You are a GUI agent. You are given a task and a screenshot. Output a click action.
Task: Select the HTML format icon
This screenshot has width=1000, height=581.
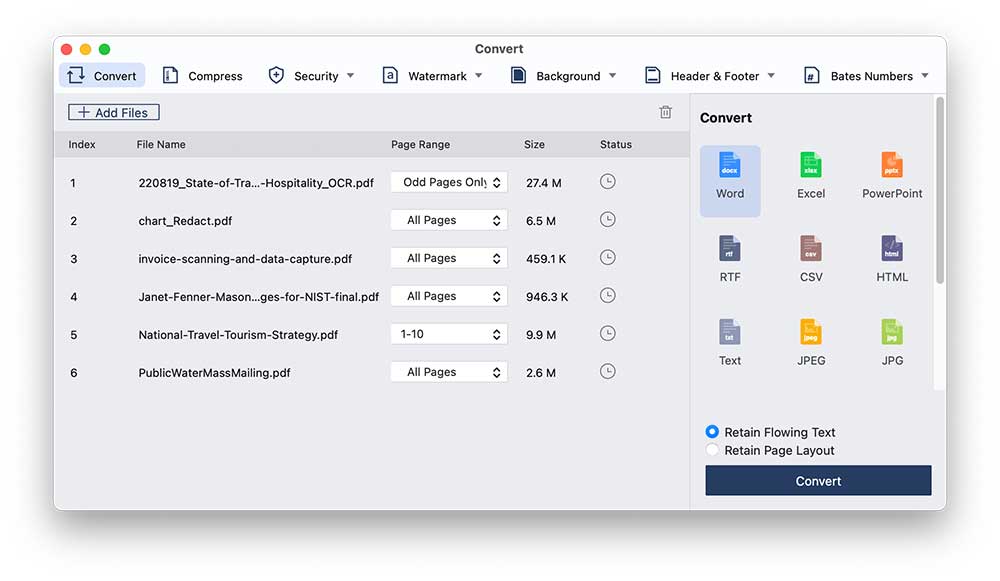pos(892,250)
